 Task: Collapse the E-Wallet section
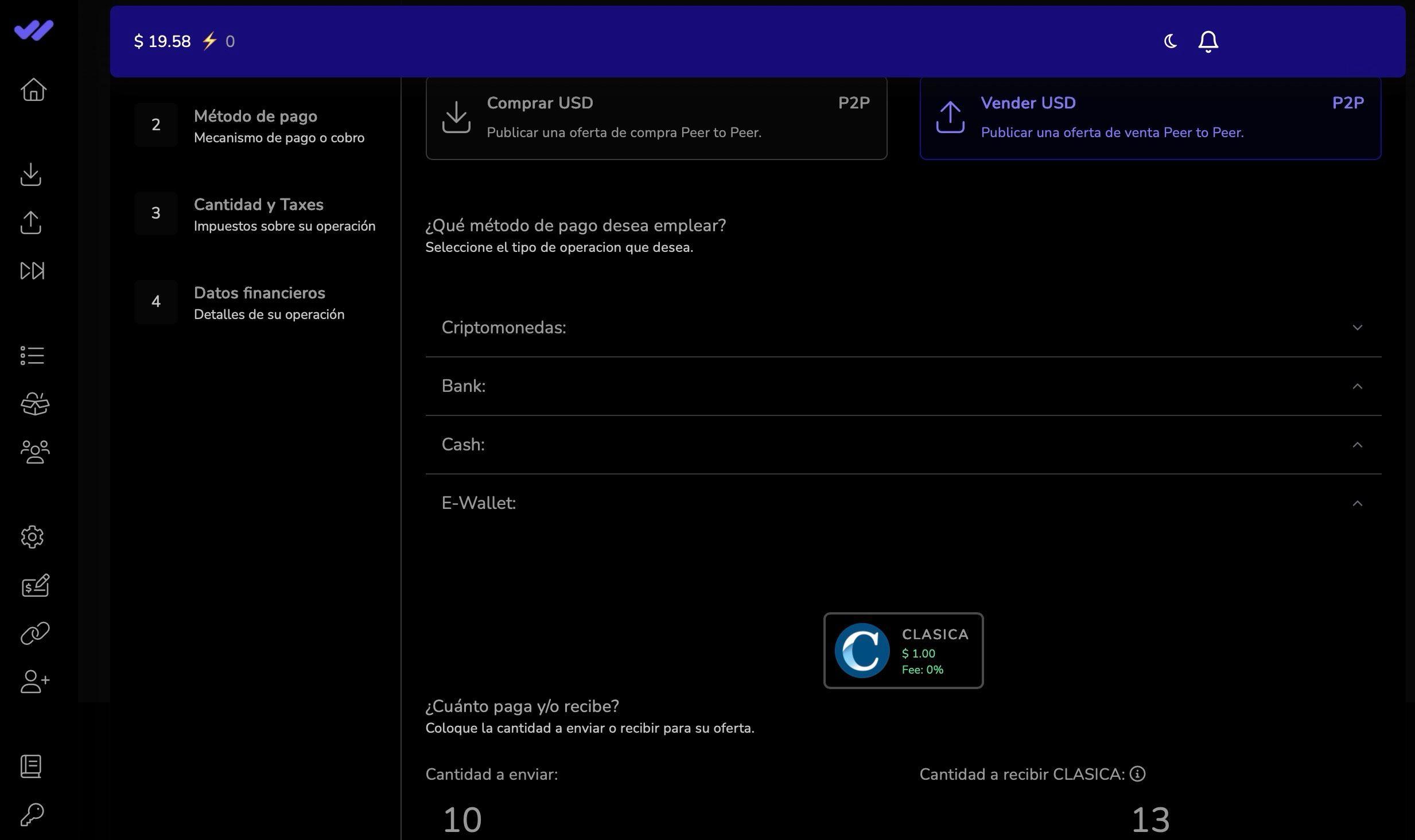(903, 503)
